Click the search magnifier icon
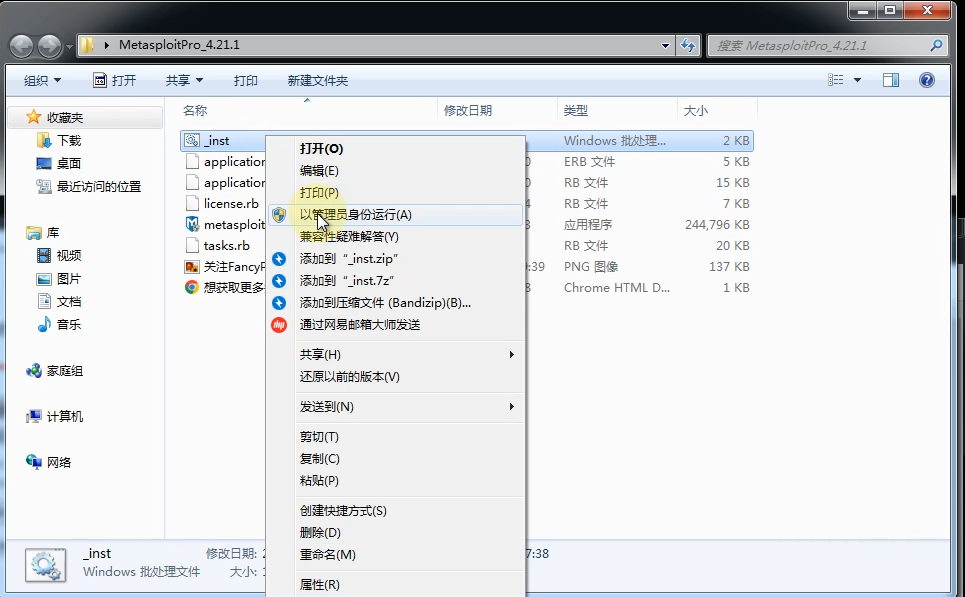Screen dimensions: 965x597 [936, 45]
